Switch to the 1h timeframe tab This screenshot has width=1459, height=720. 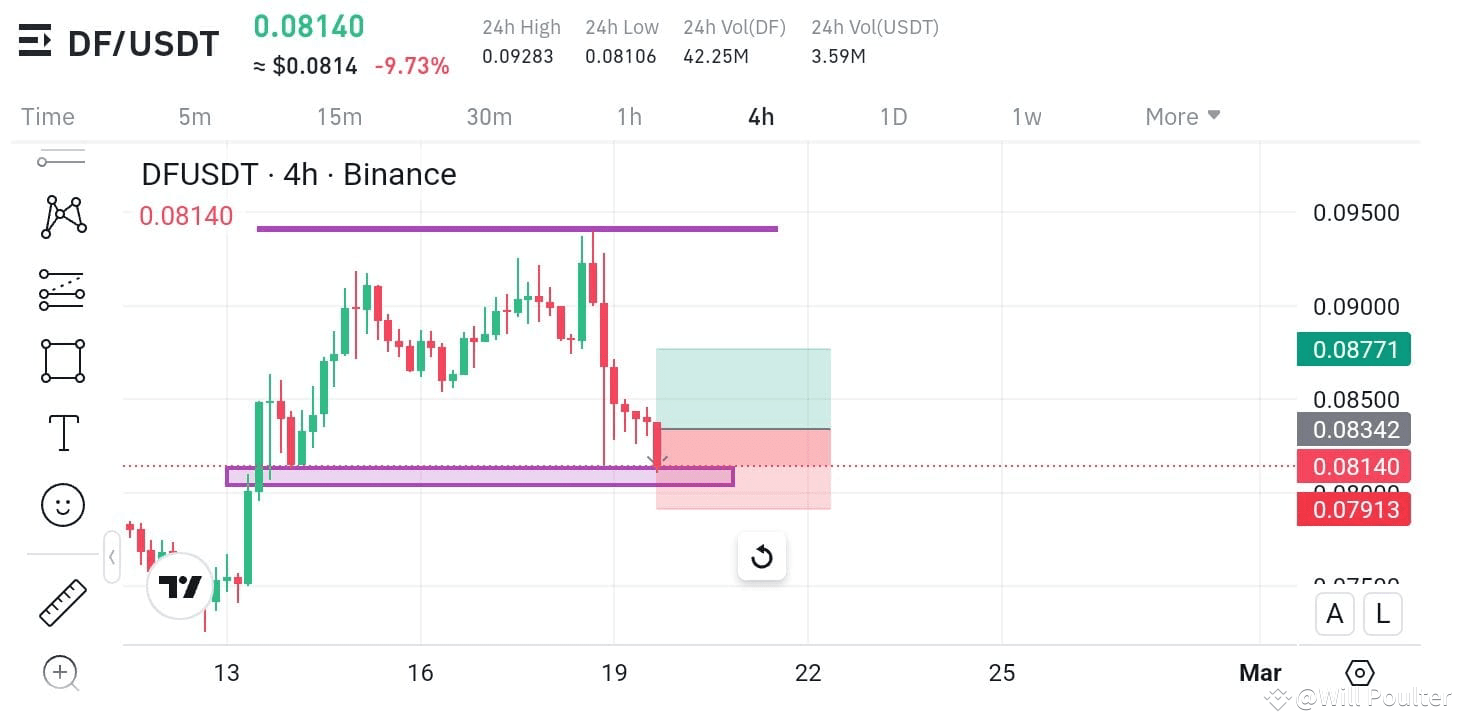coord(629,116)
